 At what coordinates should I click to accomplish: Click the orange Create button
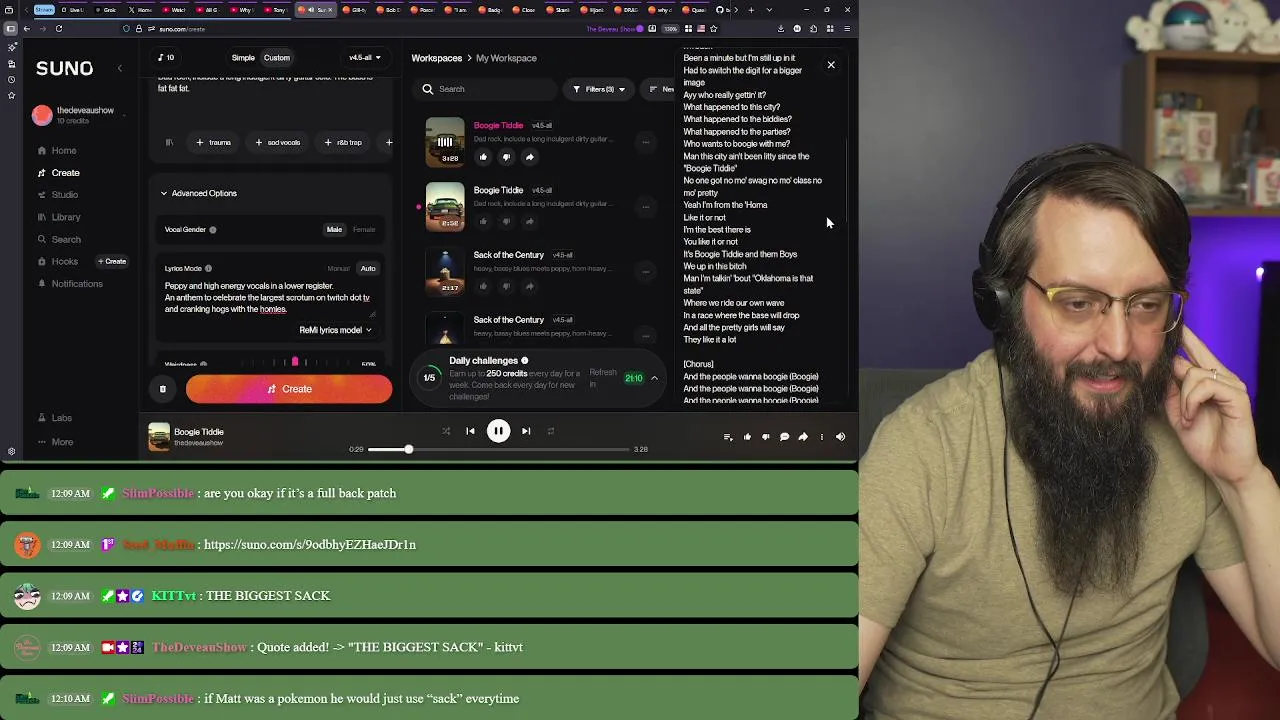pos(289,389)
